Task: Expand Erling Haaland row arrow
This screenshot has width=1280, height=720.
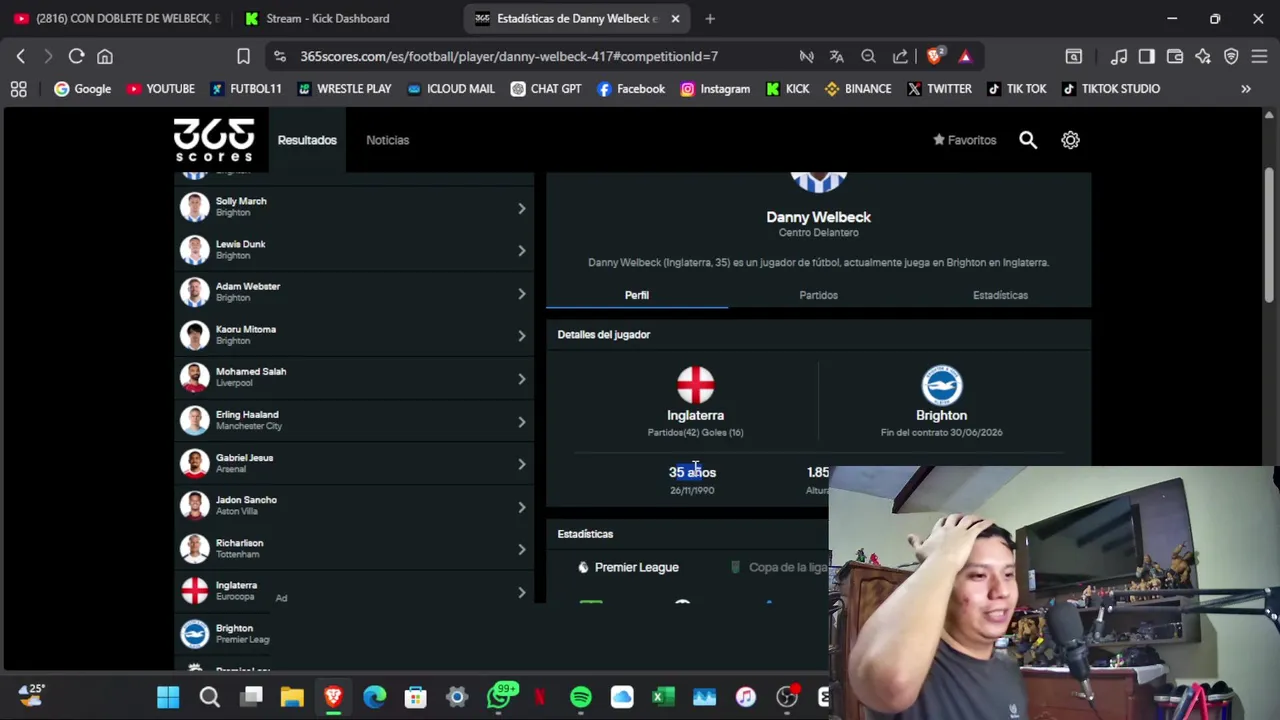Action: [x=521, y=421]
